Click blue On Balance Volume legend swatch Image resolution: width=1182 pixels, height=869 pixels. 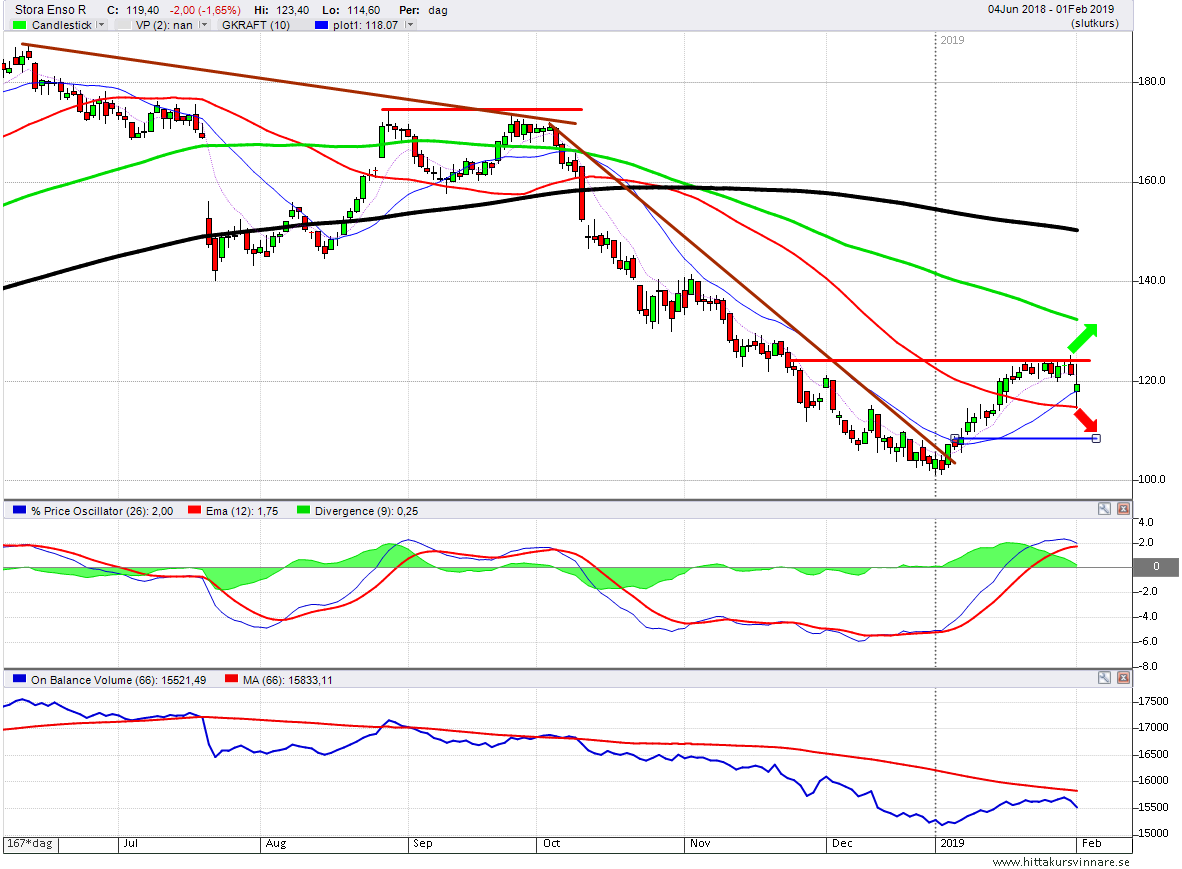[20, 679]
